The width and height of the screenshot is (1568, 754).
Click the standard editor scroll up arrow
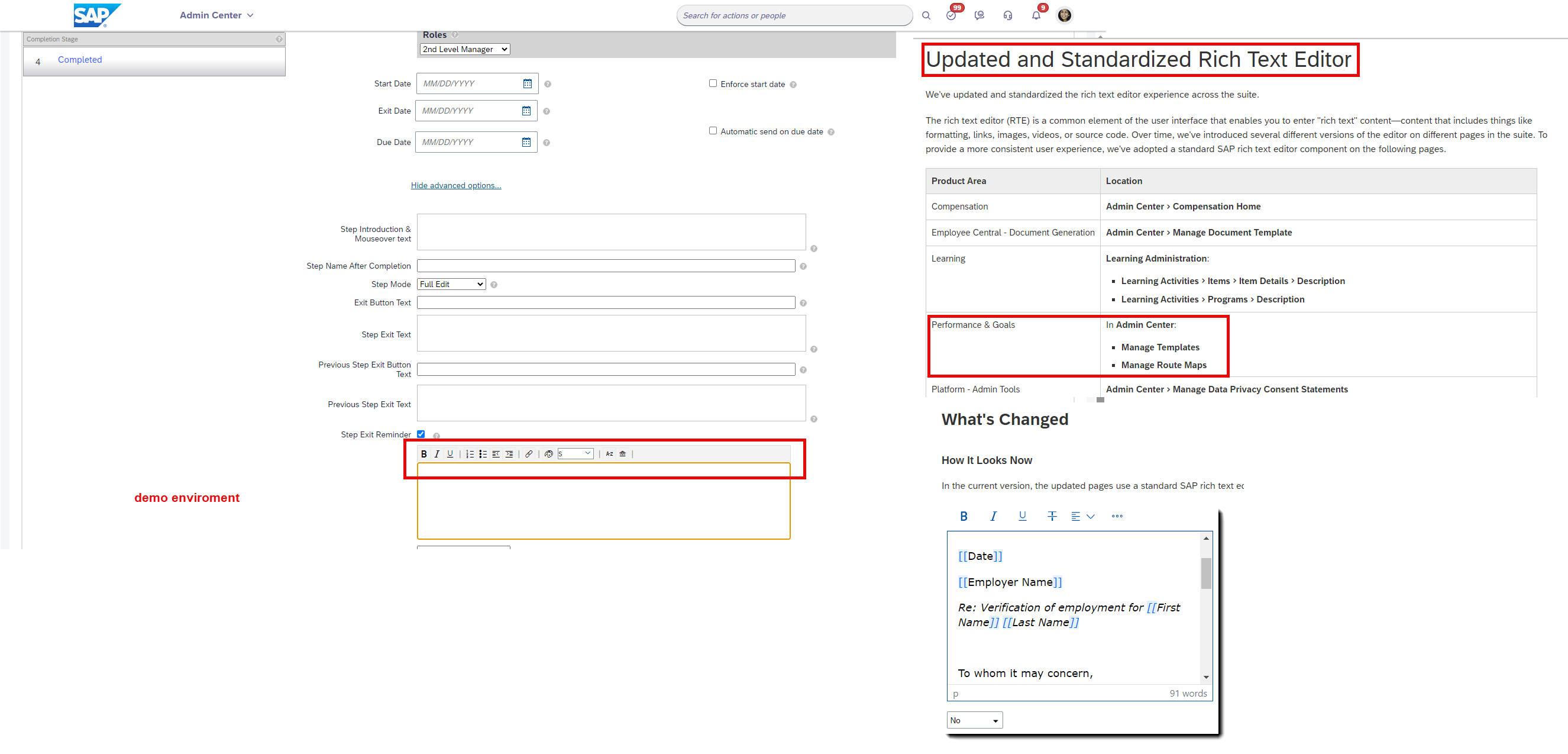[1206, 539]
